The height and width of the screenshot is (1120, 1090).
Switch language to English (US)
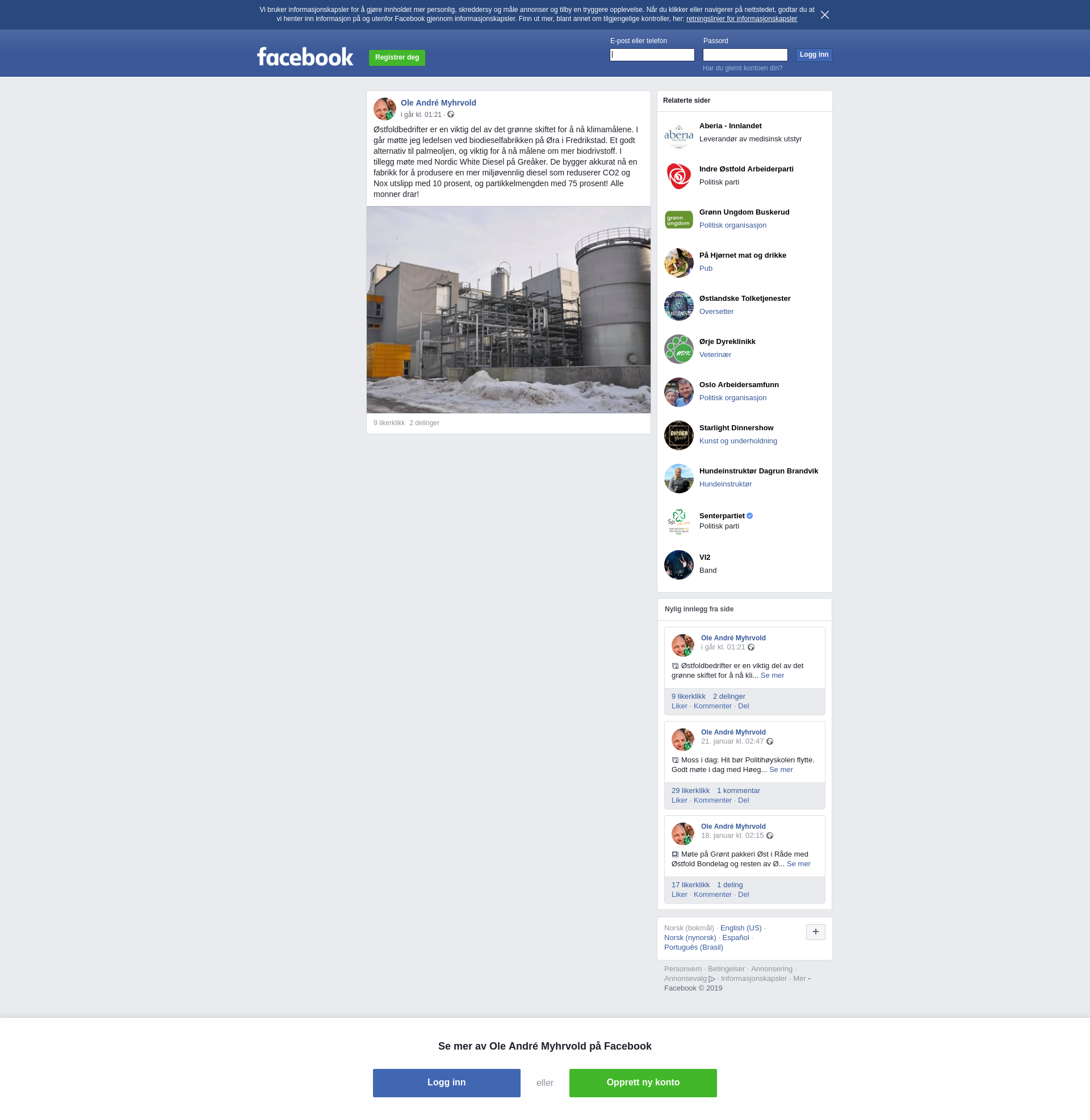(741, 928)
